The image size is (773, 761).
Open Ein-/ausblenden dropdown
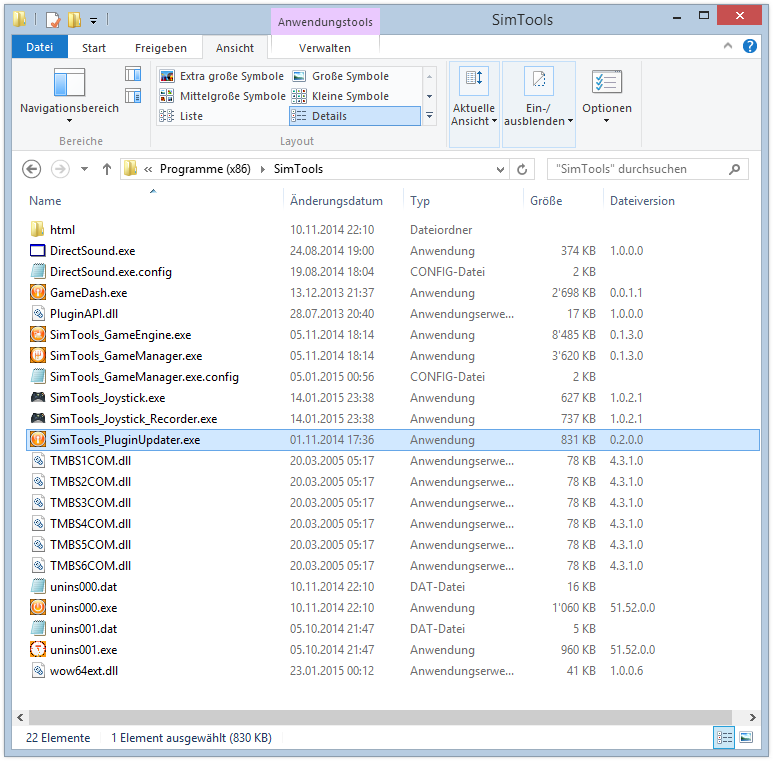click(x=538, y=104)
